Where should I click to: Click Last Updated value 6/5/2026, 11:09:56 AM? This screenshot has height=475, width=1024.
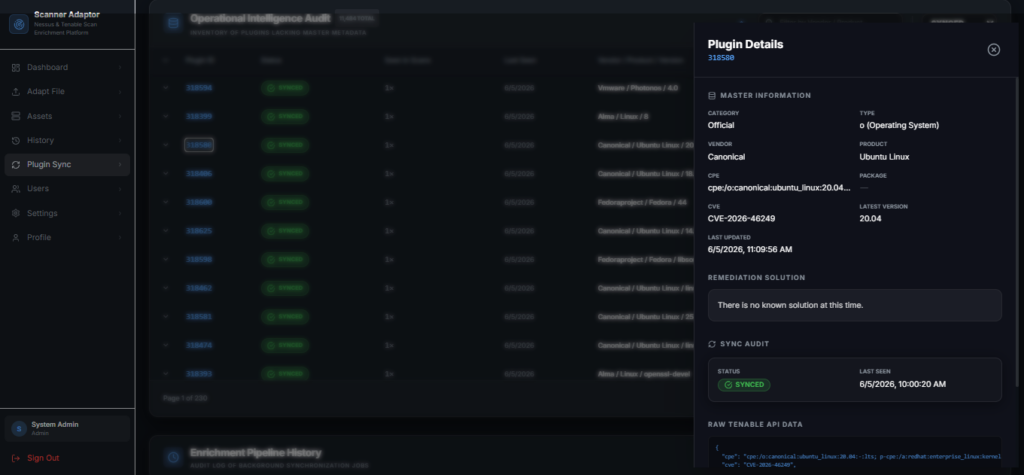(750, 250)
